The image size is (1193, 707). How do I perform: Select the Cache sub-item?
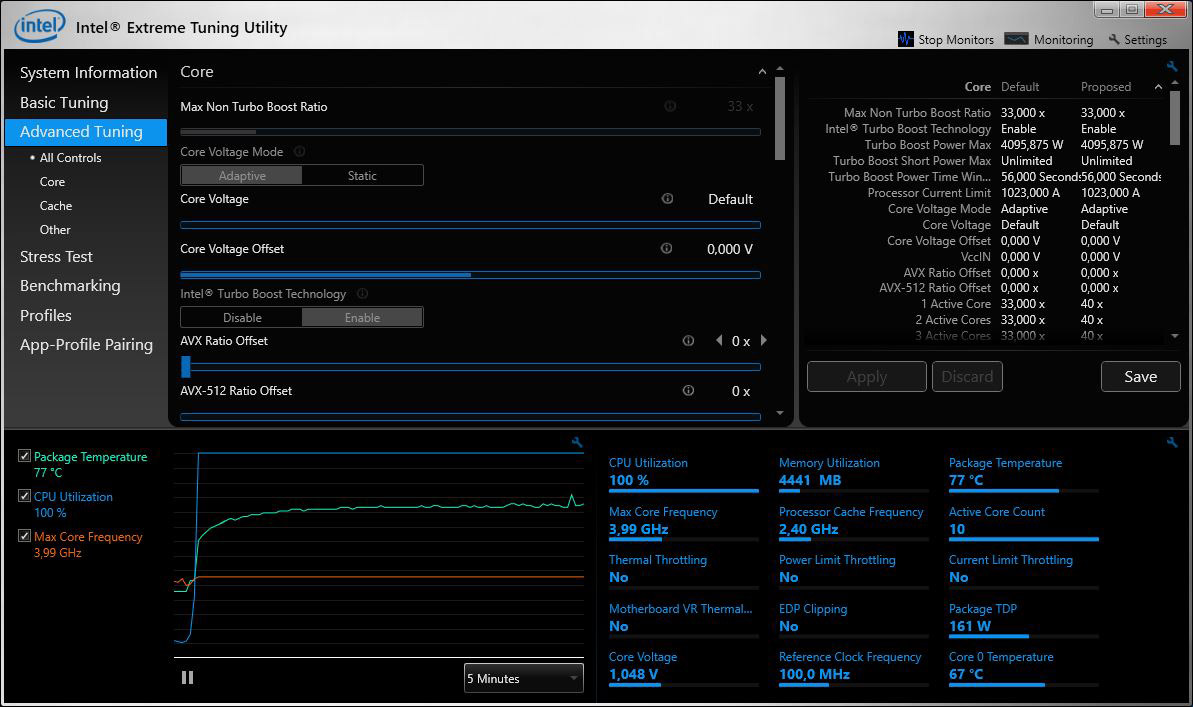pos(56,205)
